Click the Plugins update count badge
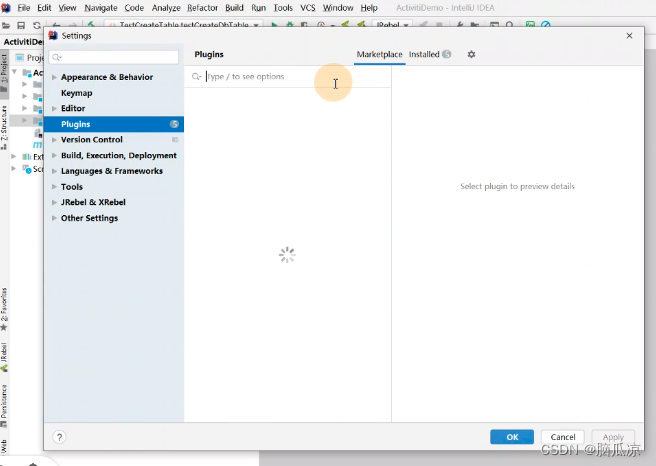656x466 pixels. tap(174, 124)
